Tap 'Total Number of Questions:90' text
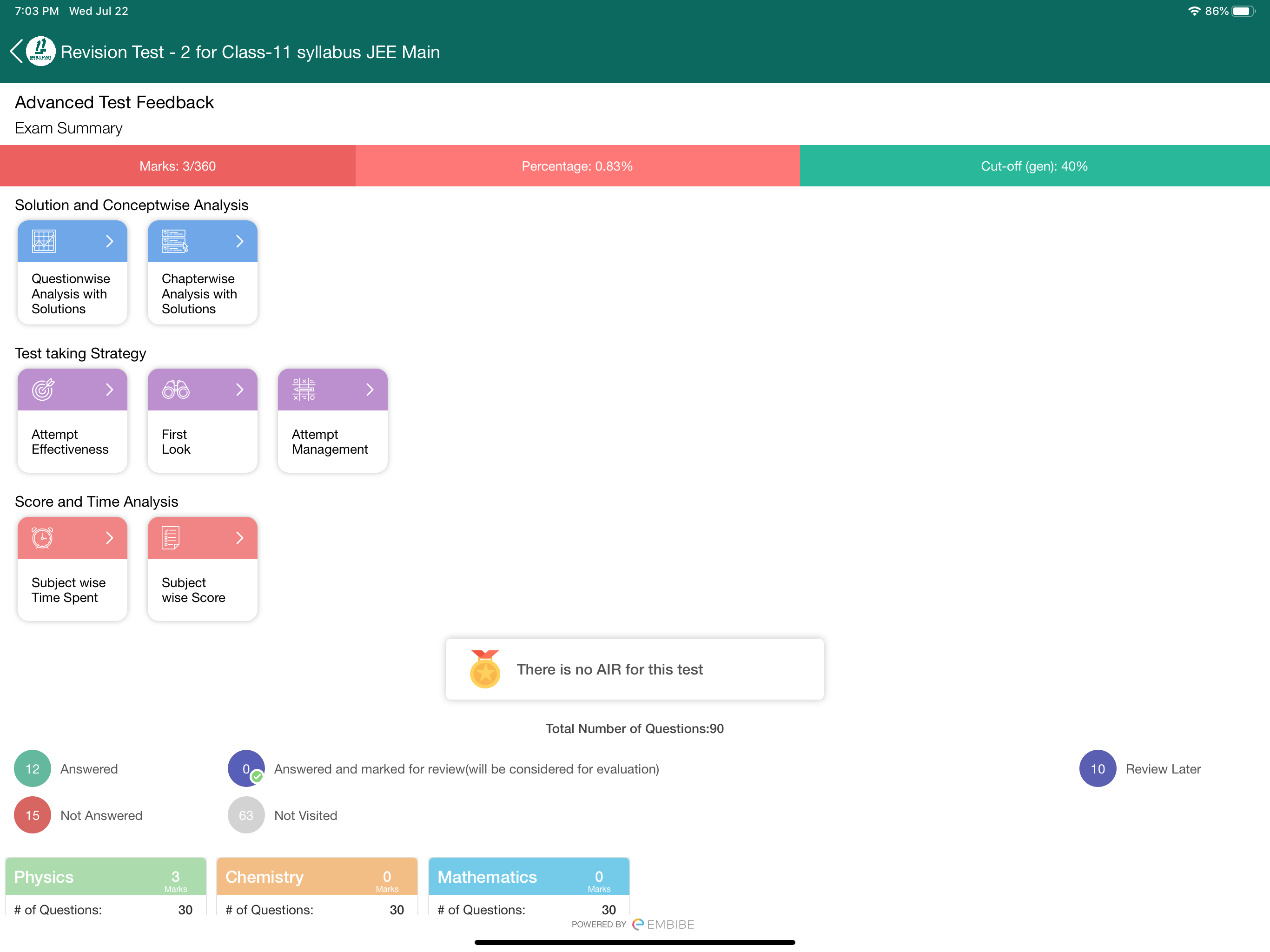 (635, 728)
